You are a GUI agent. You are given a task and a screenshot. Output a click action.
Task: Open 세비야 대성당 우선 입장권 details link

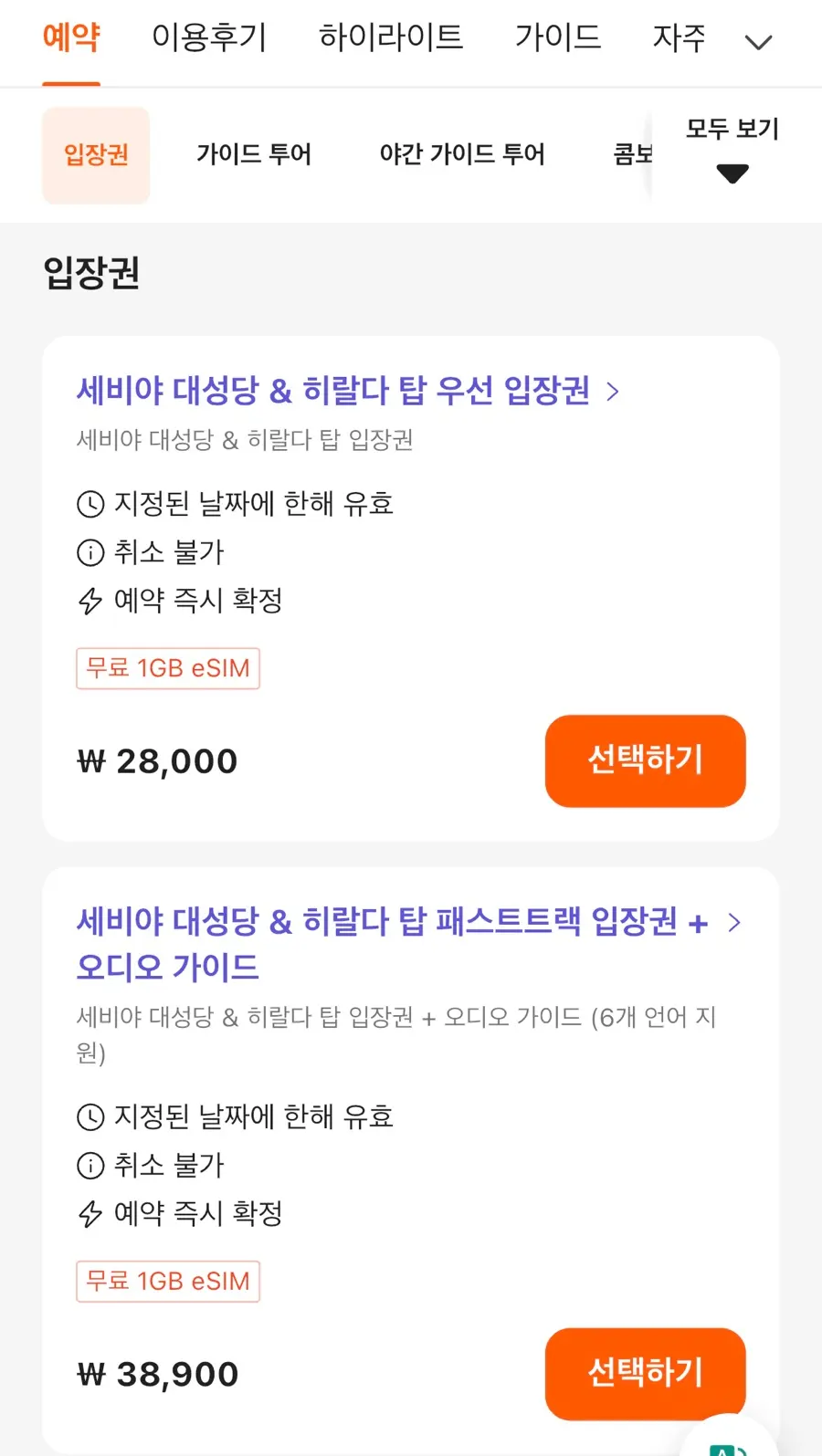click(333, 391)
